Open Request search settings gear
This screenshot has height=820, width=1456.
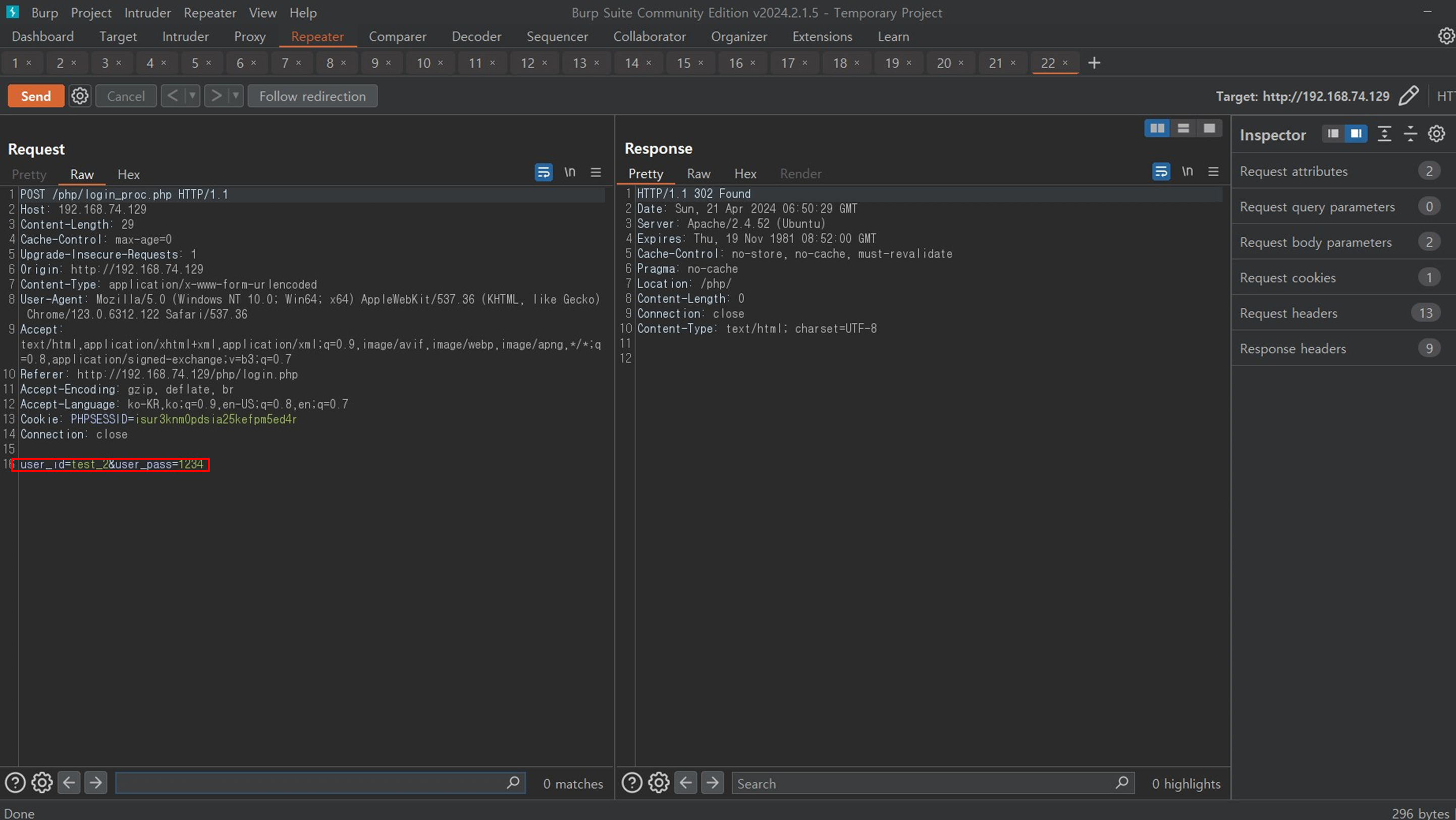pos(42,783)
